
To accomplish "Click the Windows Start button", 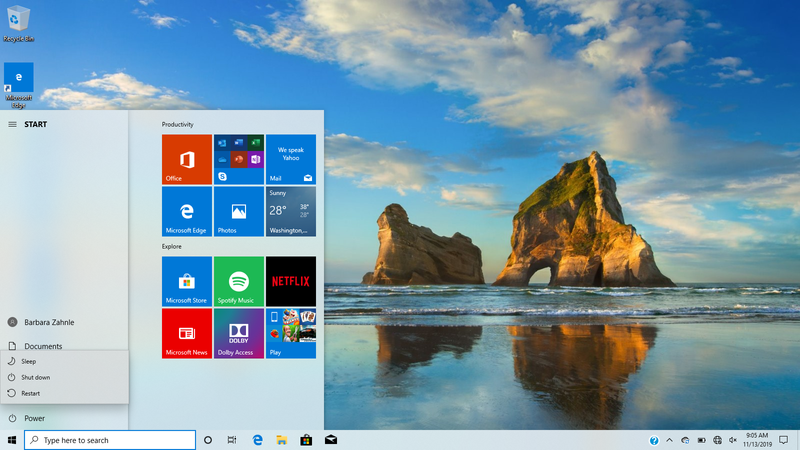I will click(x=12, y=440).
